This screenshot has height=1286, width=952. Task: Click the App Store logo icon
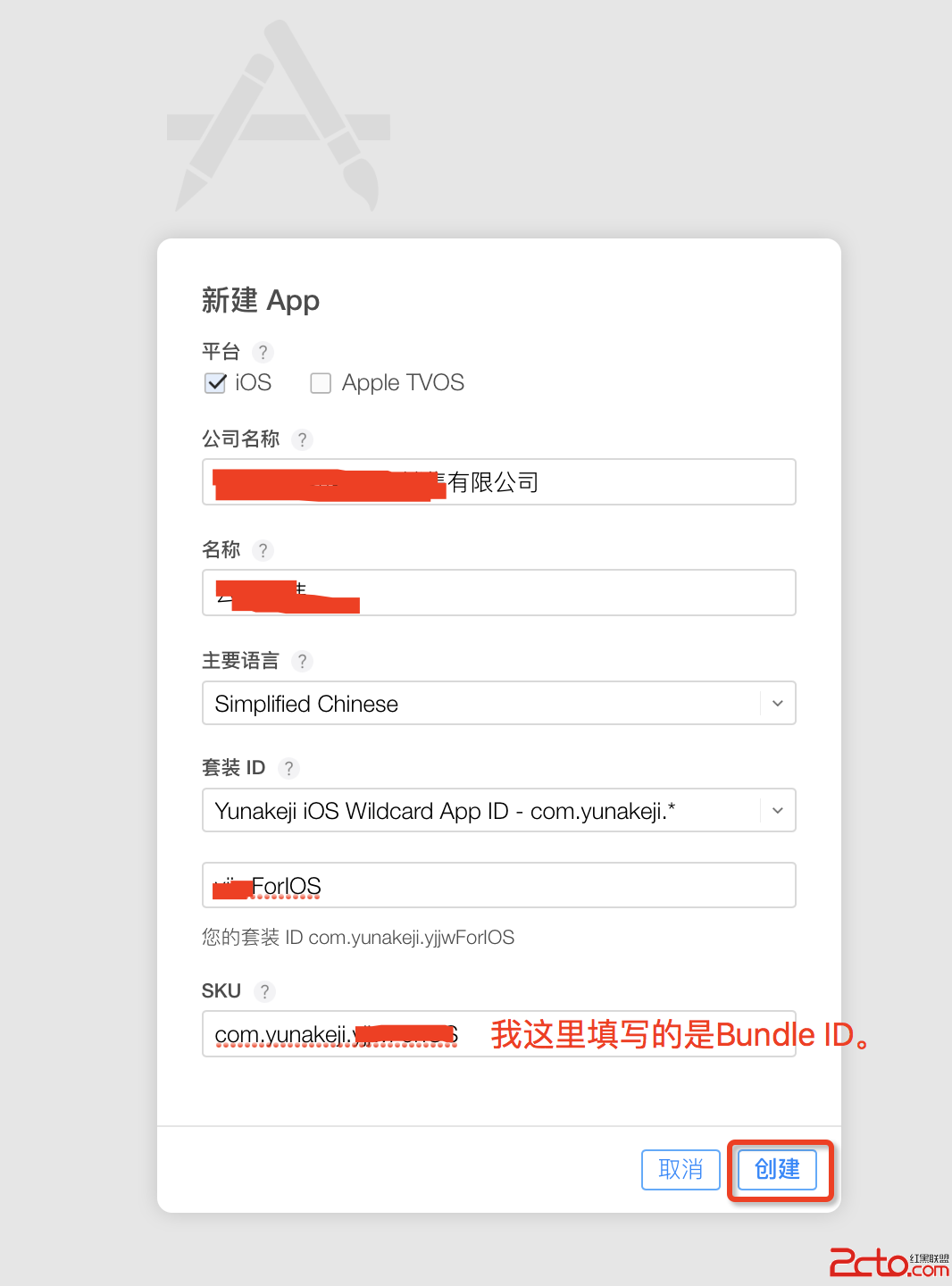pyautogui.click(x=279, y=117)
